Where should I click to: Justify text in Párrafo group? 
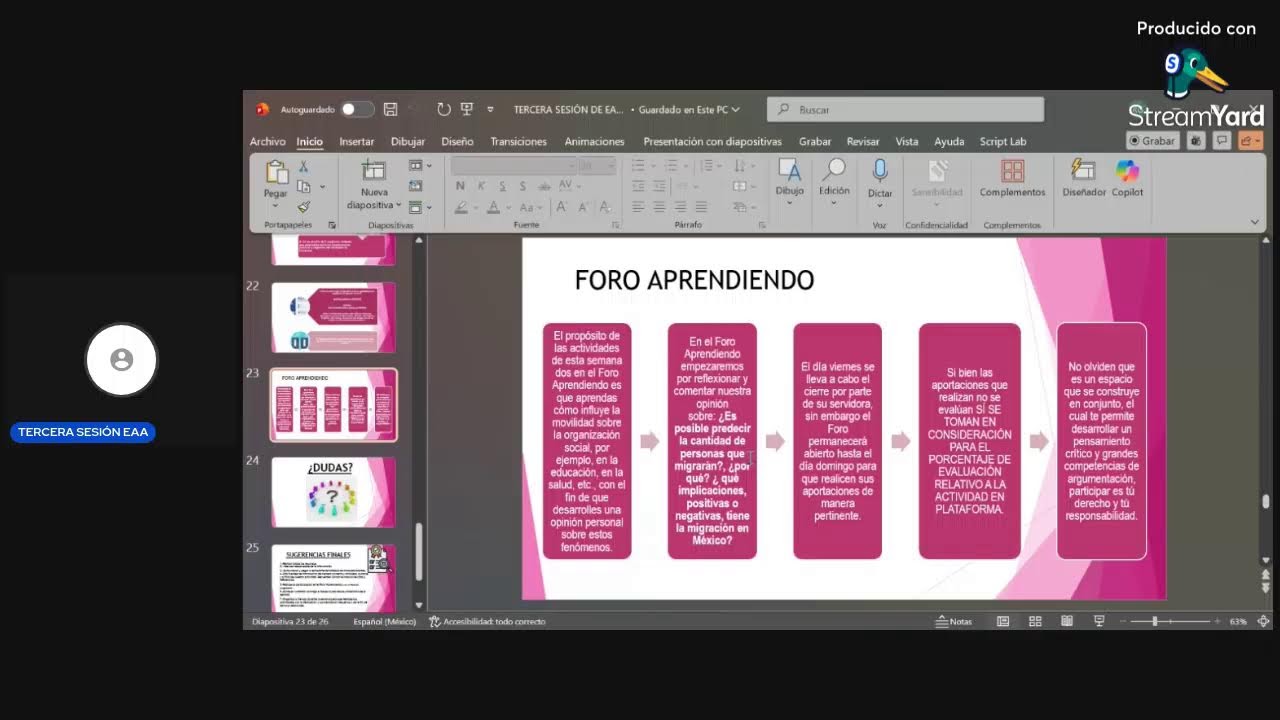pyautogui.click(x=701, y=207)
